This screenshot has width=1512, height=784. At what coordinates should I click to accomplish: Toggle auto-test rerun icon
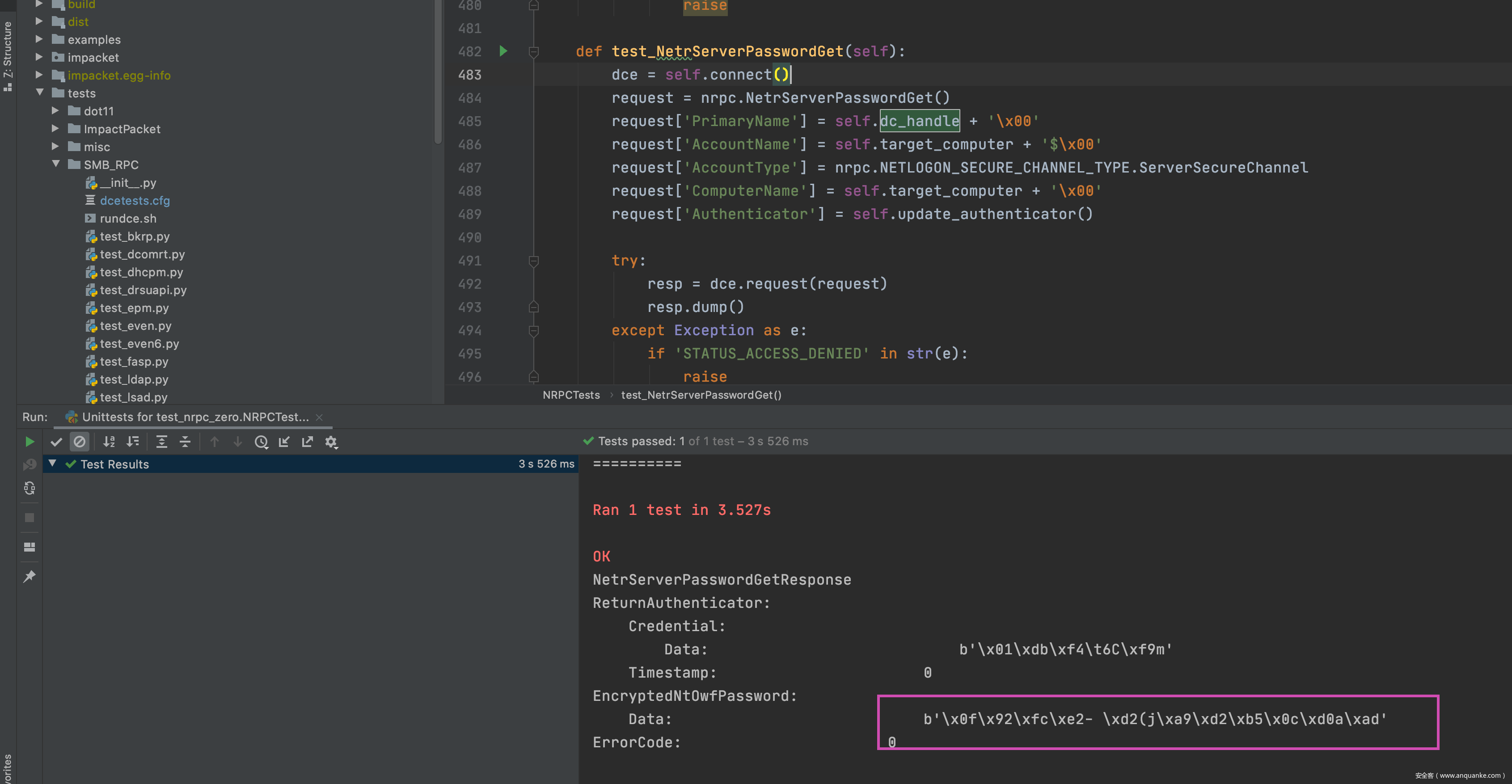click(x=30, y=488)
